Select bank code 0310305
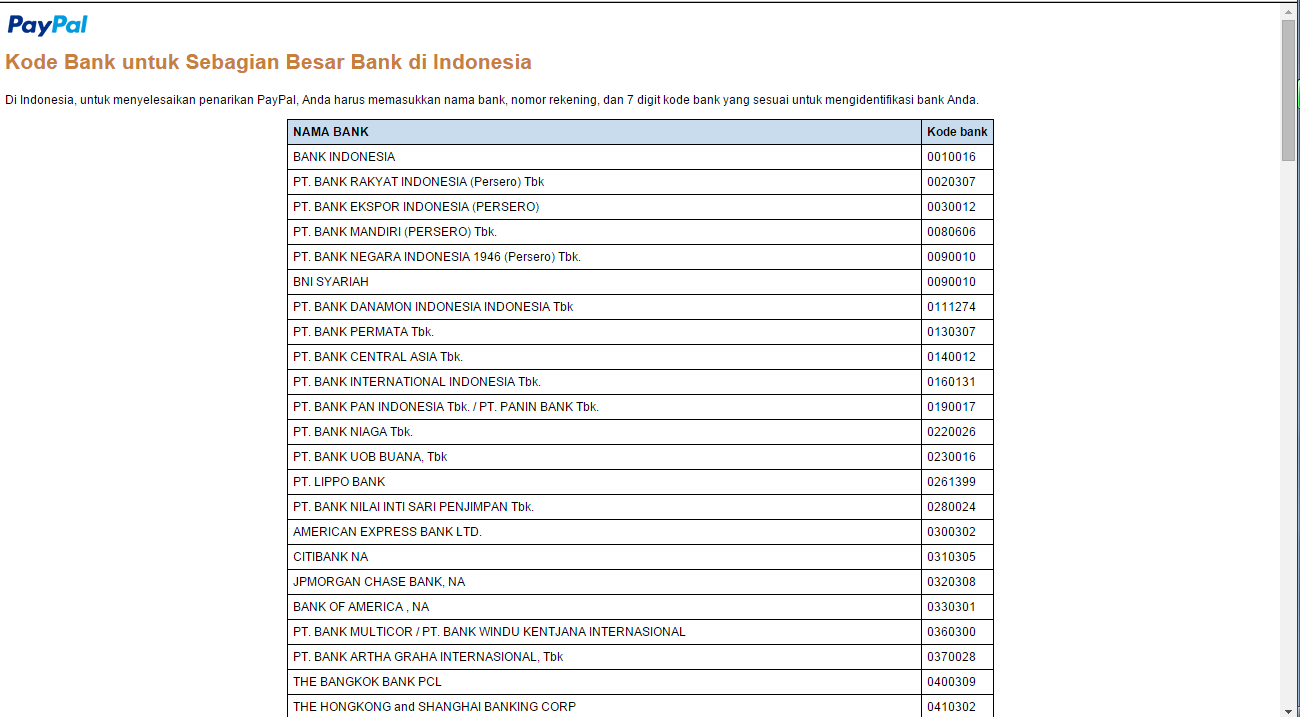The height and width of the screenshot is (717, 1300). tap(951, 557)
